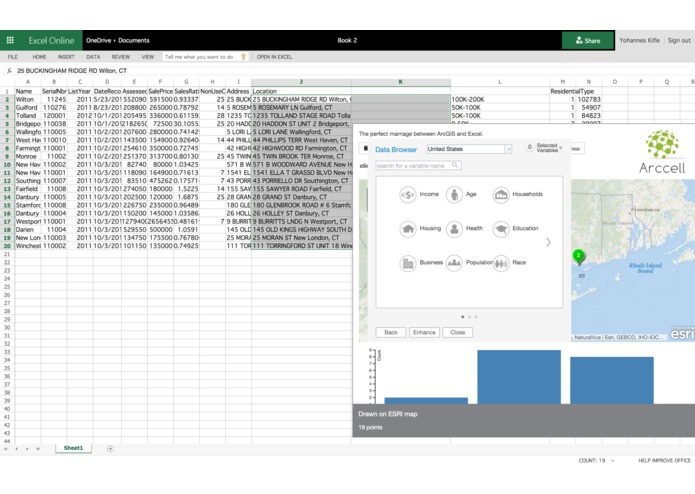Click the Back button
The height and width of the screenshot is (494, 695).
(390, 332)
